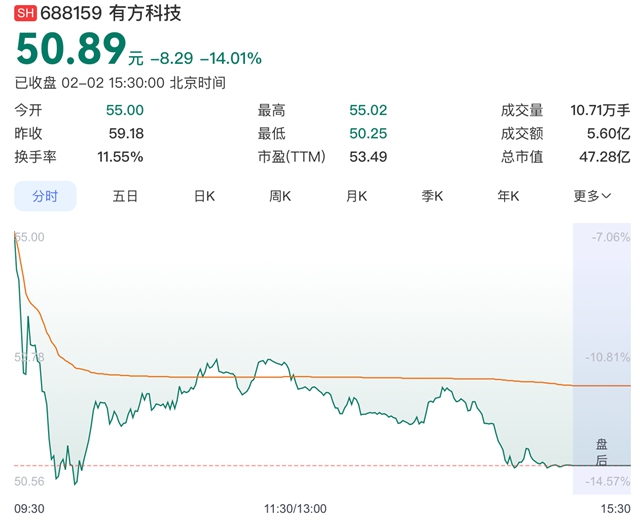The width and height of the screenshot is (640, 525).
Task: Expand the 更多 dropdown
Action: click(592, 196)
